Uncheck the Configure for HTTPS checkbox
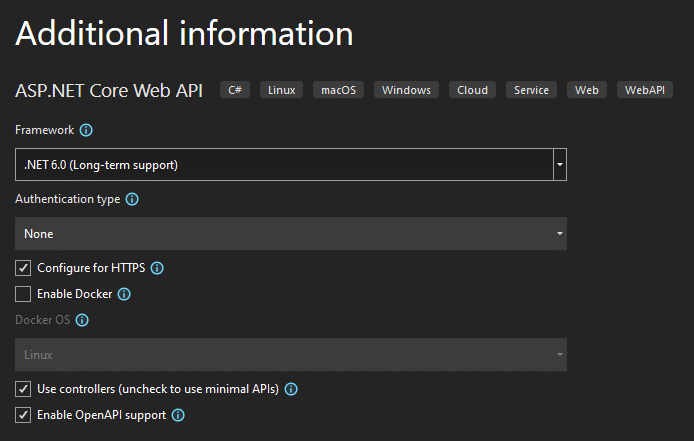Viewport: 694px width, 441px height. 23,268
